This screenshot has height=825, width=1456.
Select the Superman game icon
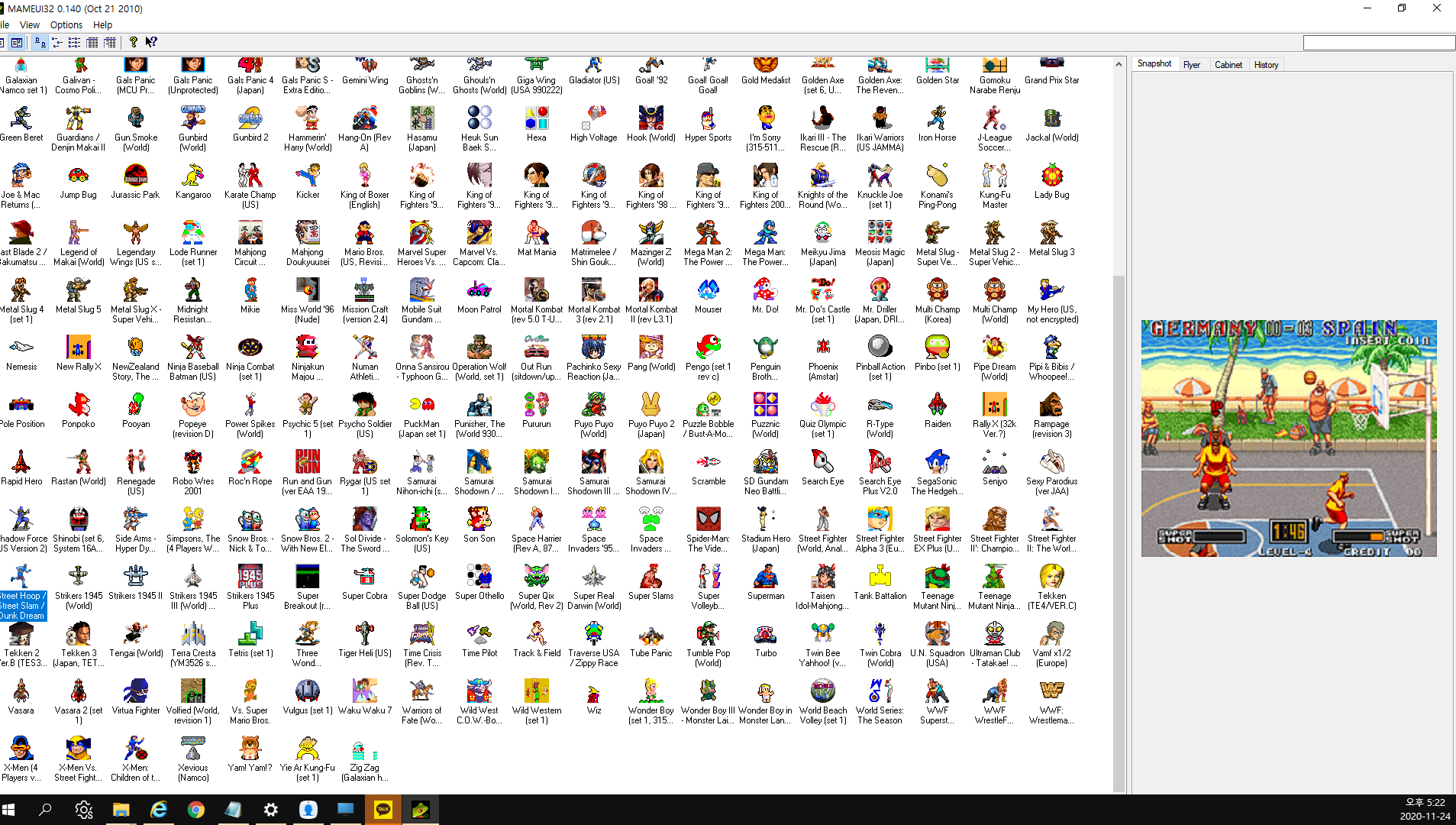click(x=766, y=577)
